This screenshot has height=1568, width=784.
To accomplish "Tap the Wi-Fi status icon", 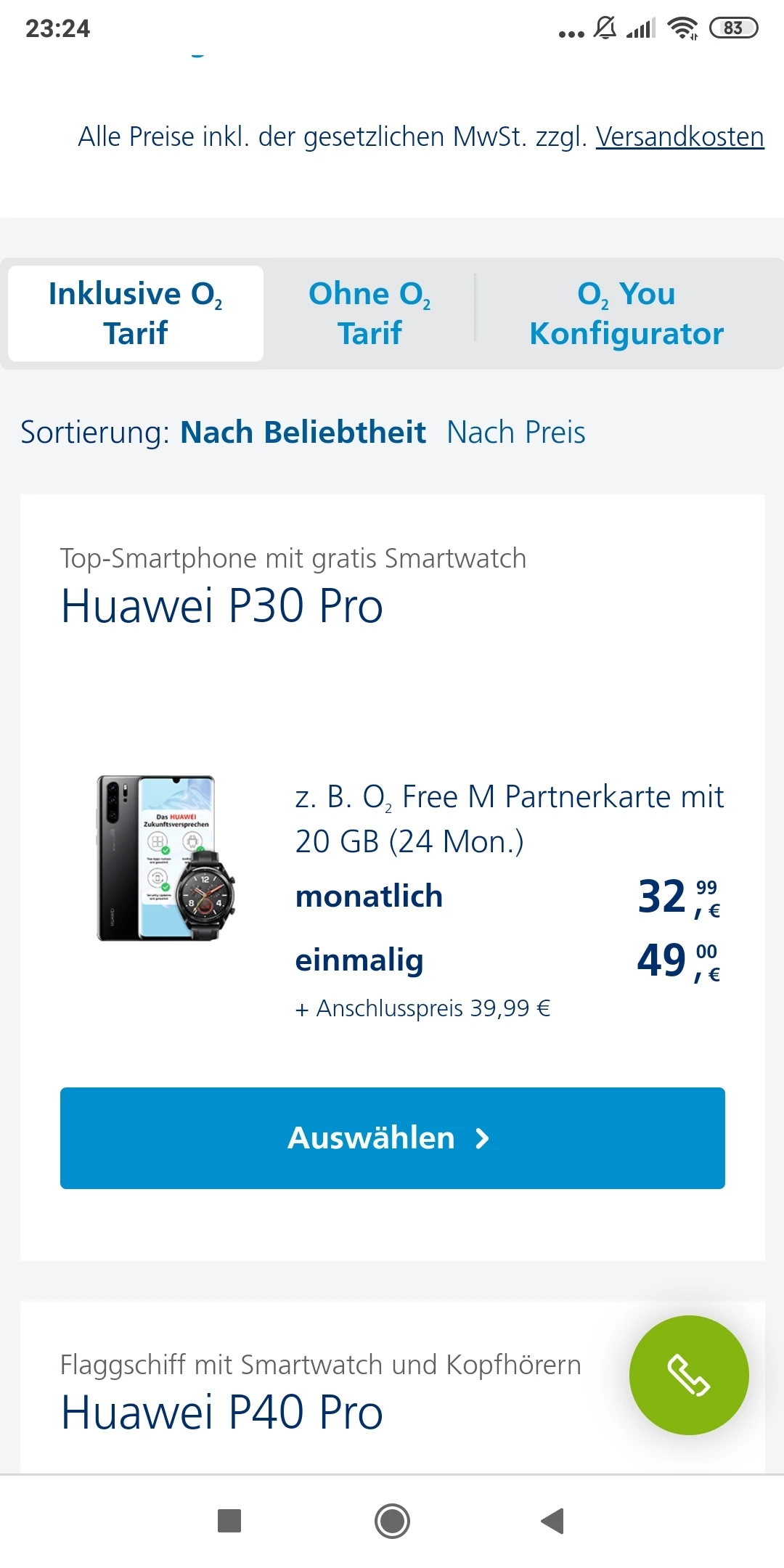I will tap(683, 28).
